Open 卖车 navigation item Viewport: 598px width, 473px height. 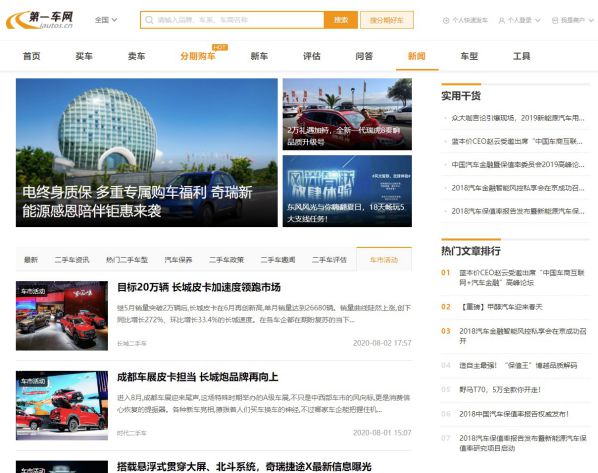pyautogui.click(x=137, y=56)
